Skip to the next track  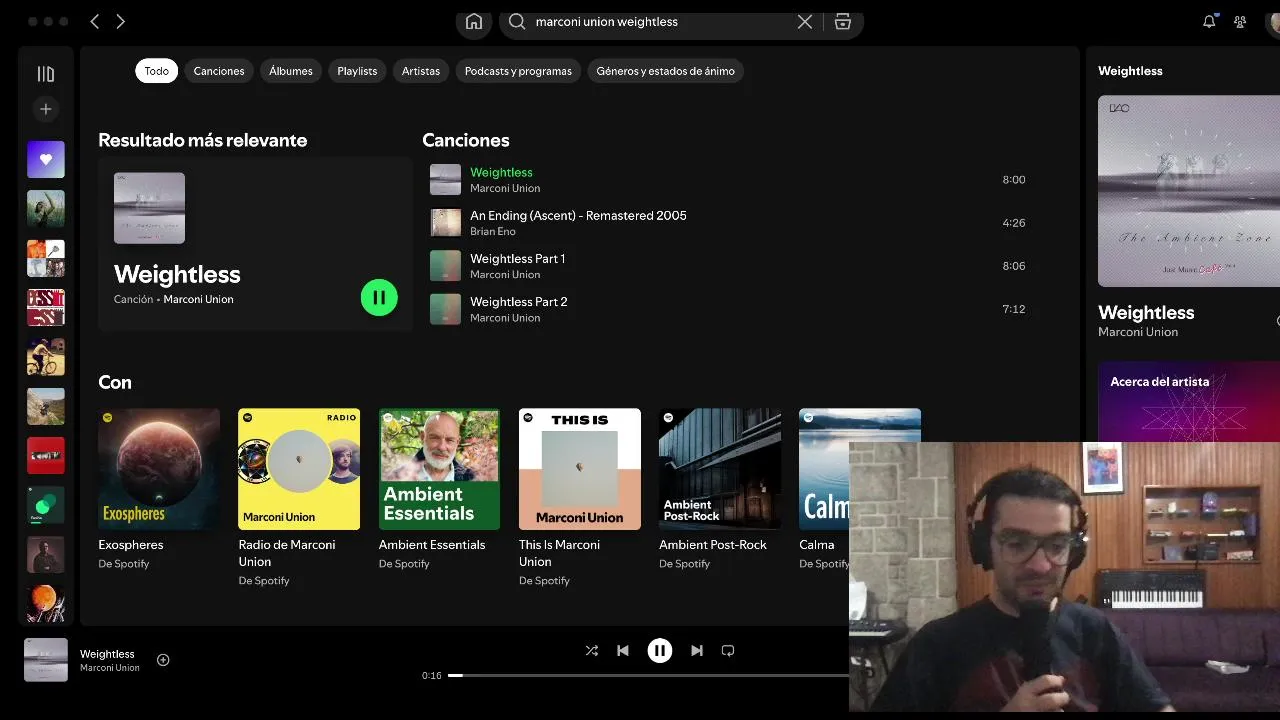coord(697,651)
